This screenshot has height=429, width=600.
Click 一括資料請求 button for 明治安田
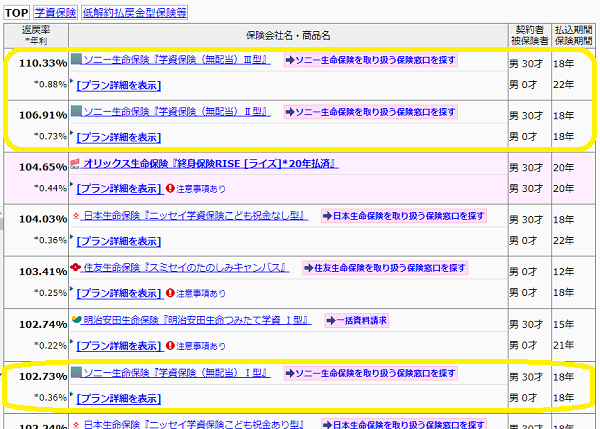tap(357, 320)
